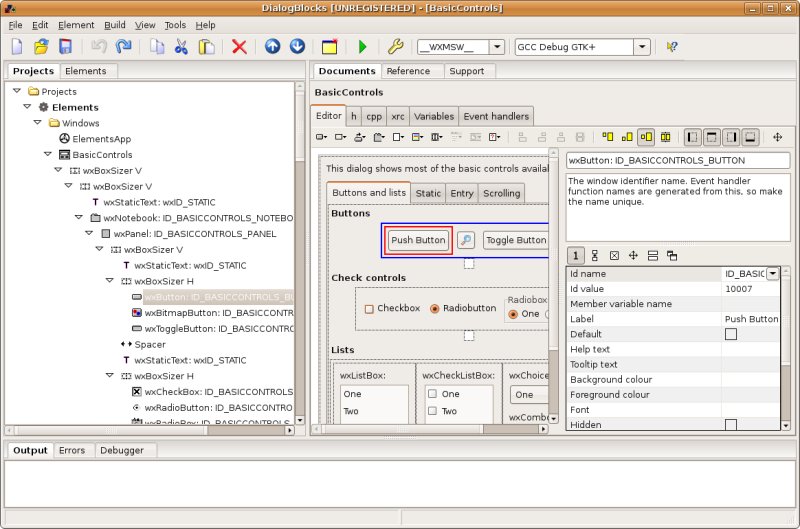Toggle the right border icon
Viewport: 800px width, 529px height.
click(x=731, y=137)
